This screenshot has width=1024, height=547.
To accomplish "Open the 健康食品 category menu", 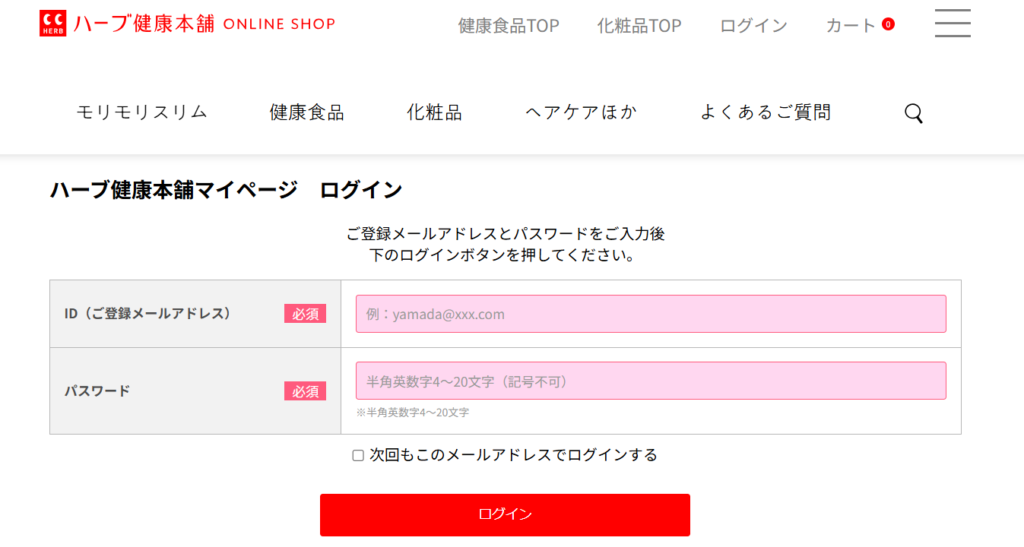I will [307, 112].
